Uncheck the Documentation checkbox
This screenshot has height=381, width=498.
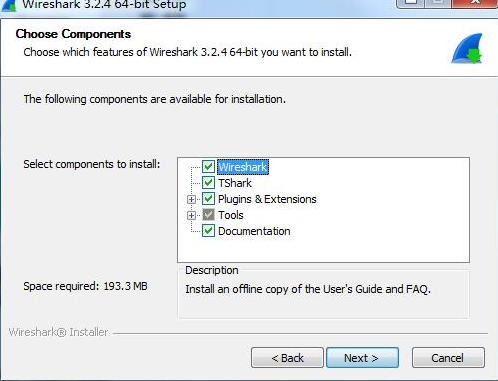[x=208, y=230]
